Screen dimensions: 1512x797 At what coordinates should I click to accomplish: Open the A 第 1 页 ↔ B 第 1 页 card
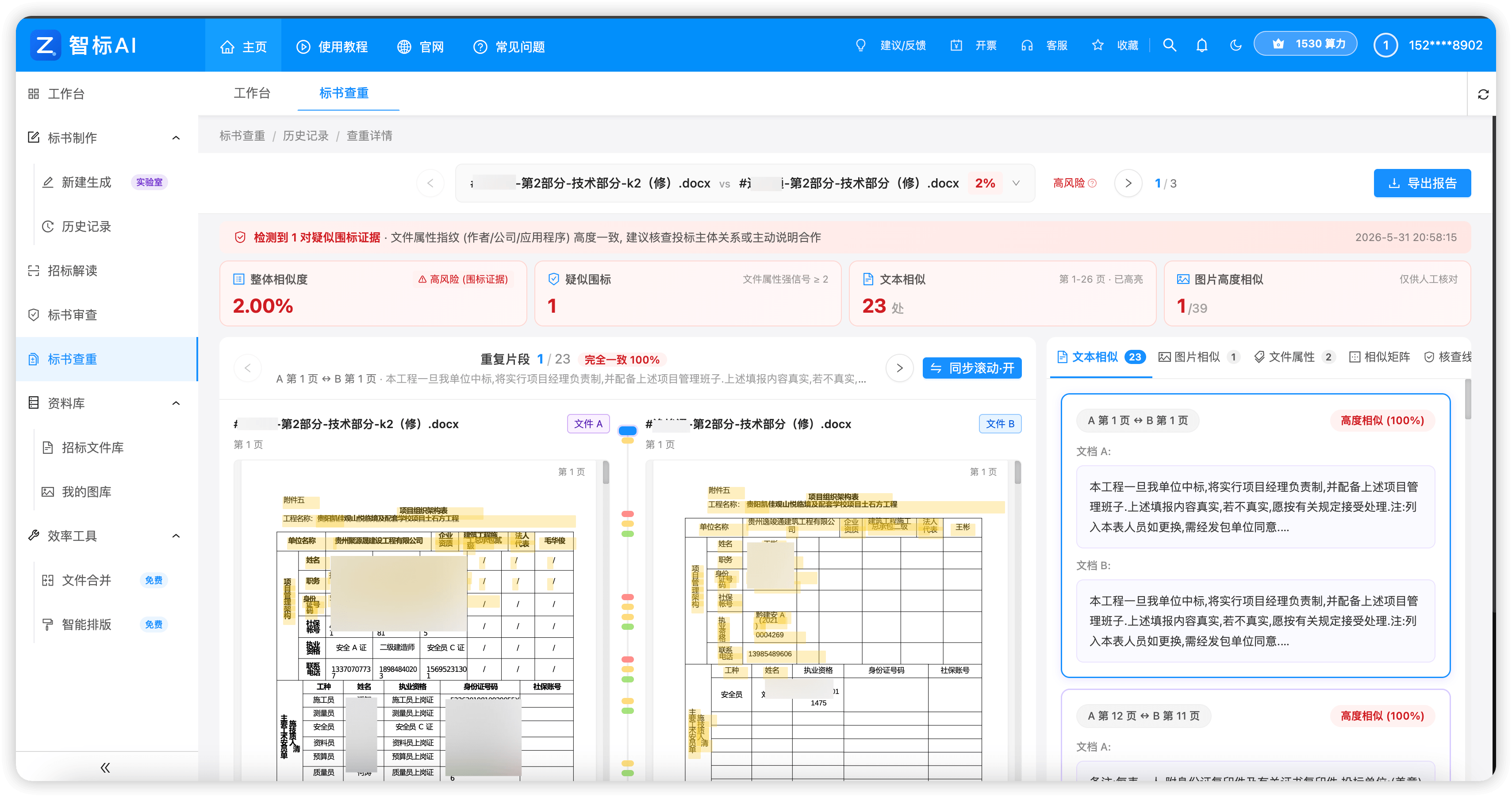coord(1255,535)
